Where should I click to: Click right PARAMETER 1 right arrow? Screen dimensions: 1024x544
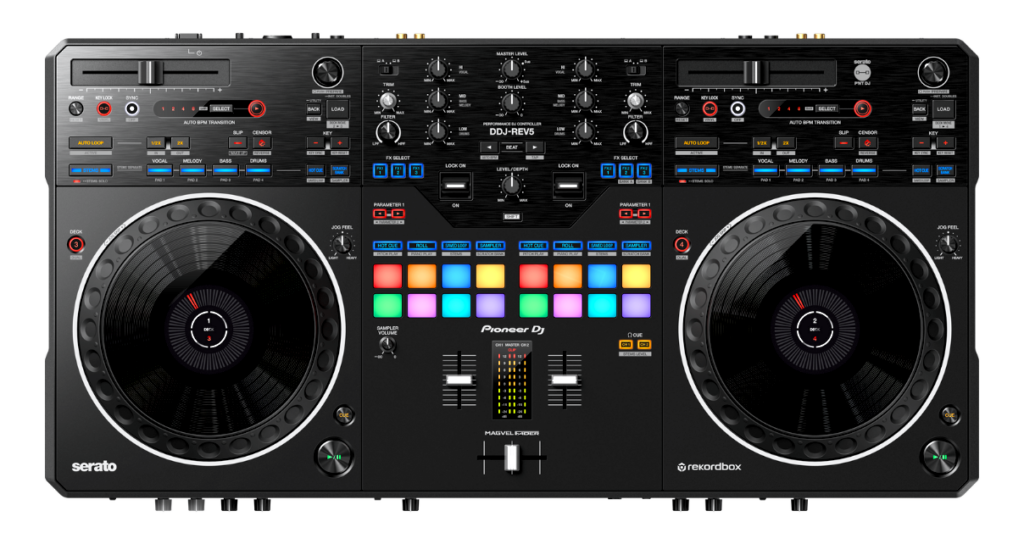click(x=644, y=214)
